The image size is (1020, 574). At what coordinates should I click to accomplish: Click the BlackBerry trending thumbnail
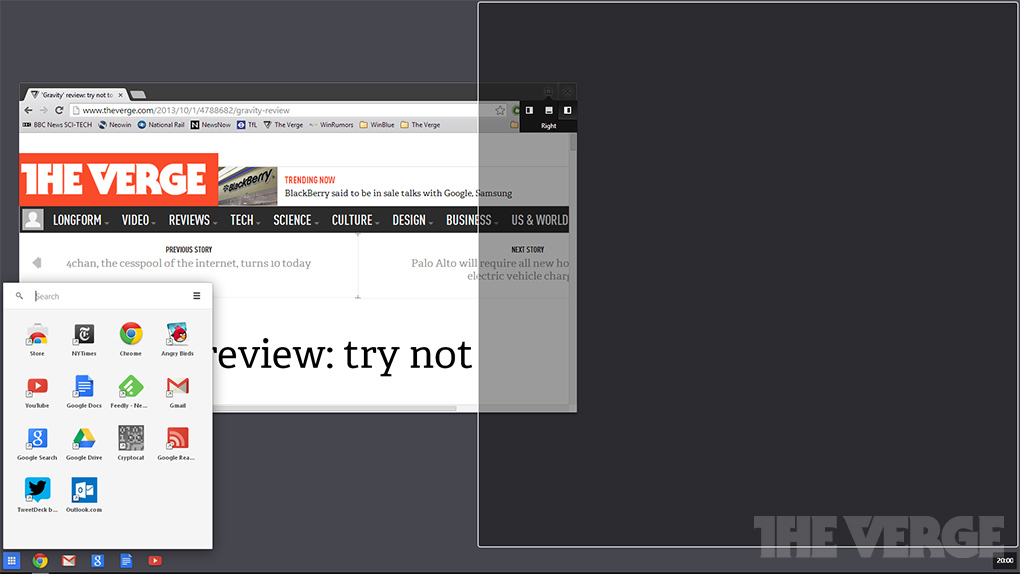pos(248,185)
